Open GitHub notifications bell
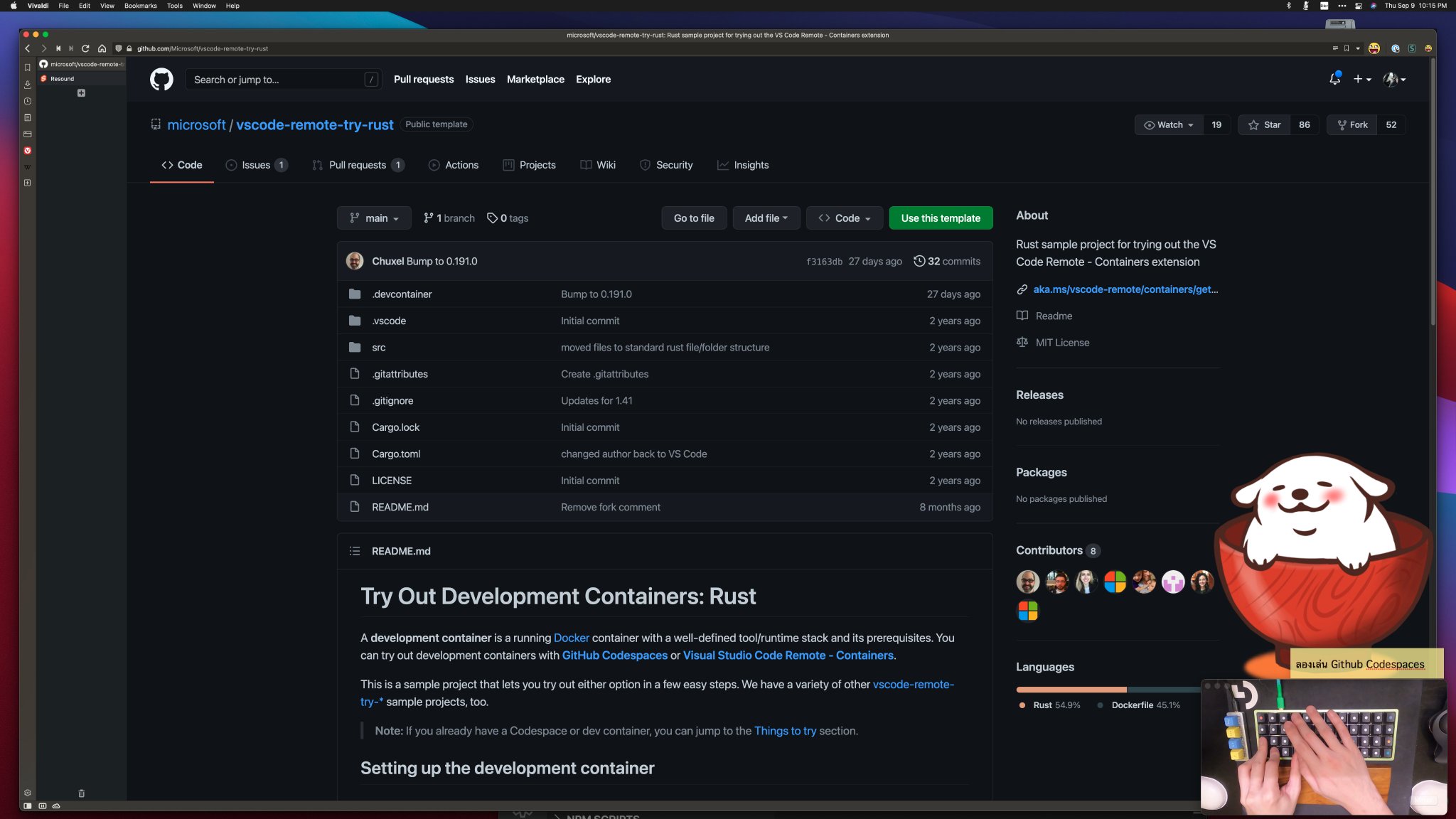This screenshot has width=1456, height=819. (x=1334, y=79)
